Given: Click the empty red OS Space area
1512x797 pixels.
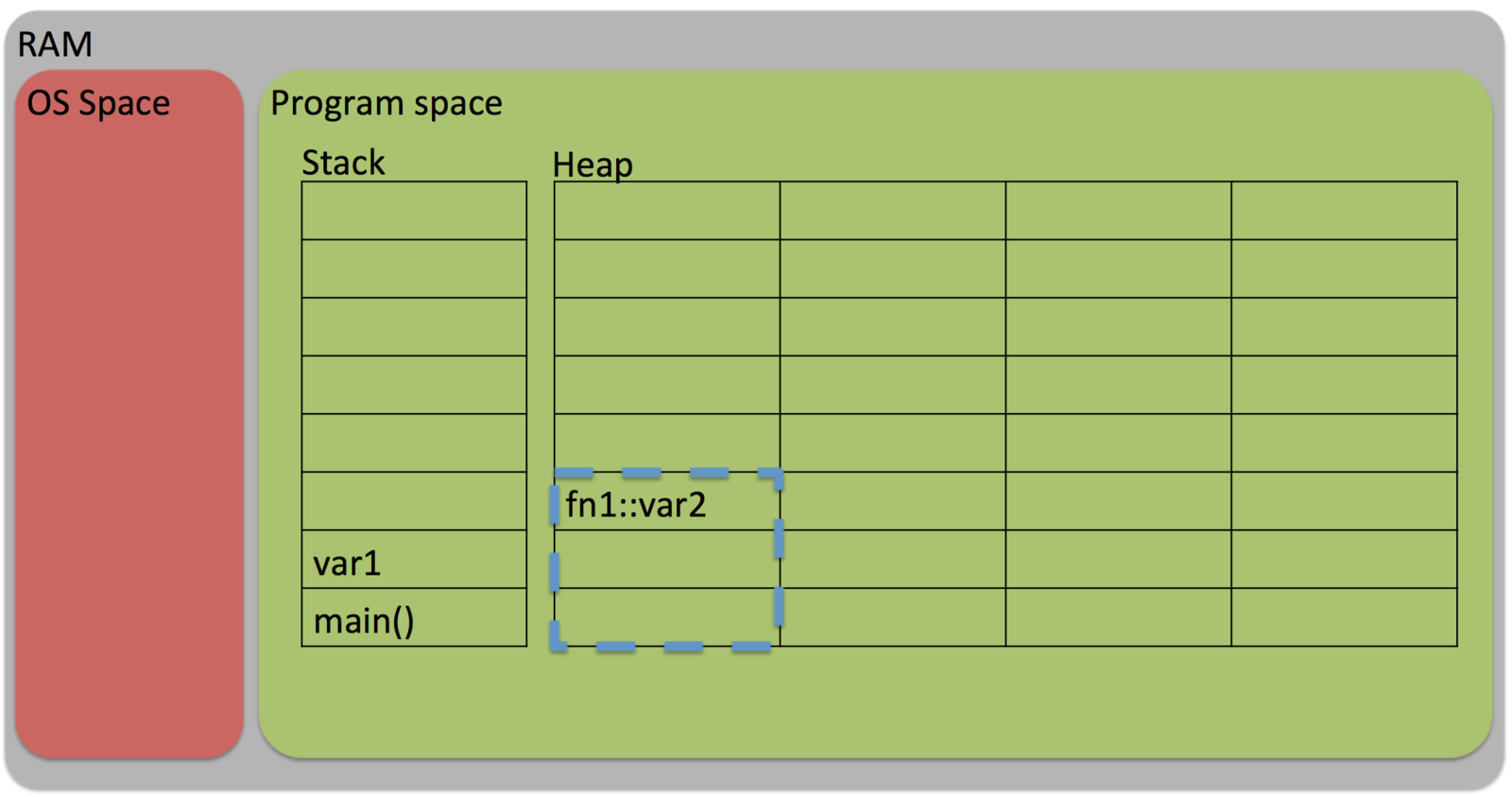Looking at the screenshot, I should 129,425.
